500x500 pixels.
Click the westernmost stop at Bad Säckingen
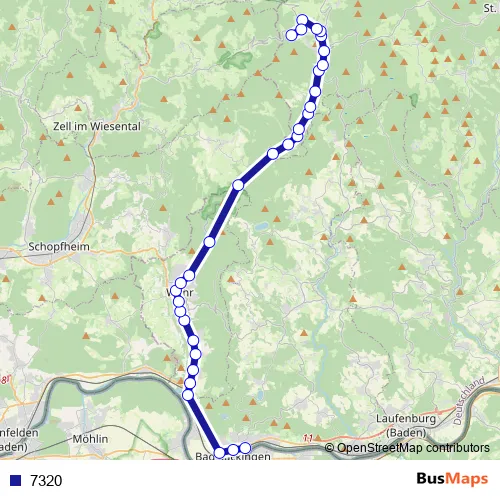click(219, 453)
